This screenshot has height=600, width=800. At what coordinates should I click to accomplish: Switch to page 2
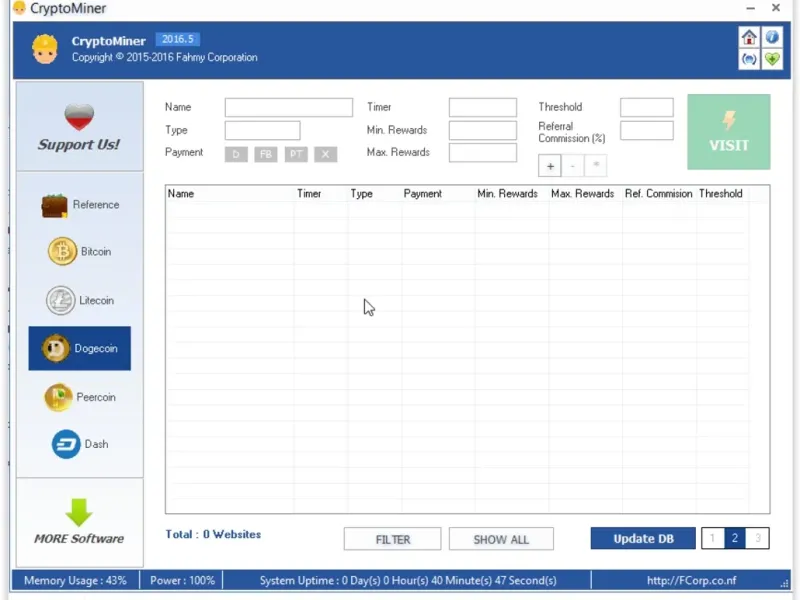735,538
